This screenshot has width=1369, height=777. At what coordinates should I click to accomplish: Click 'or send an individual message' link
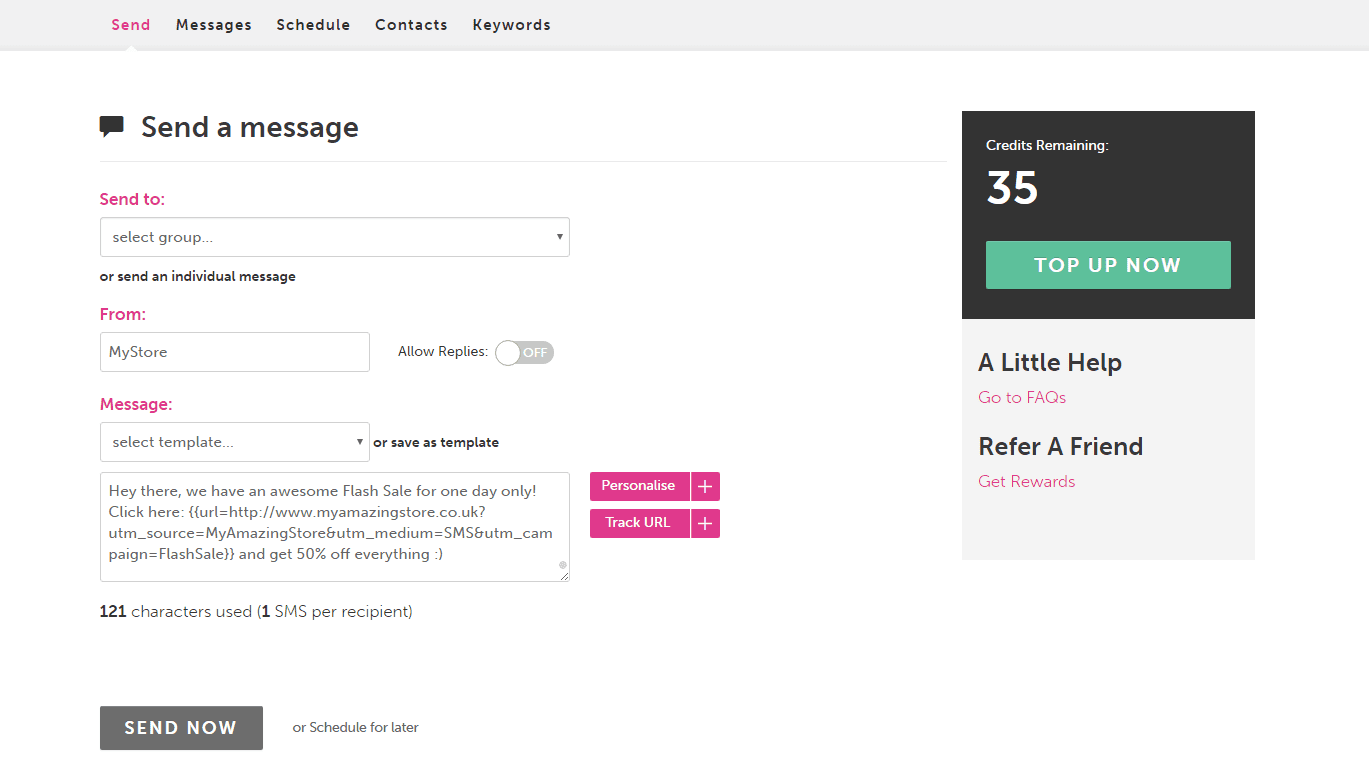(x=198, y=277)
